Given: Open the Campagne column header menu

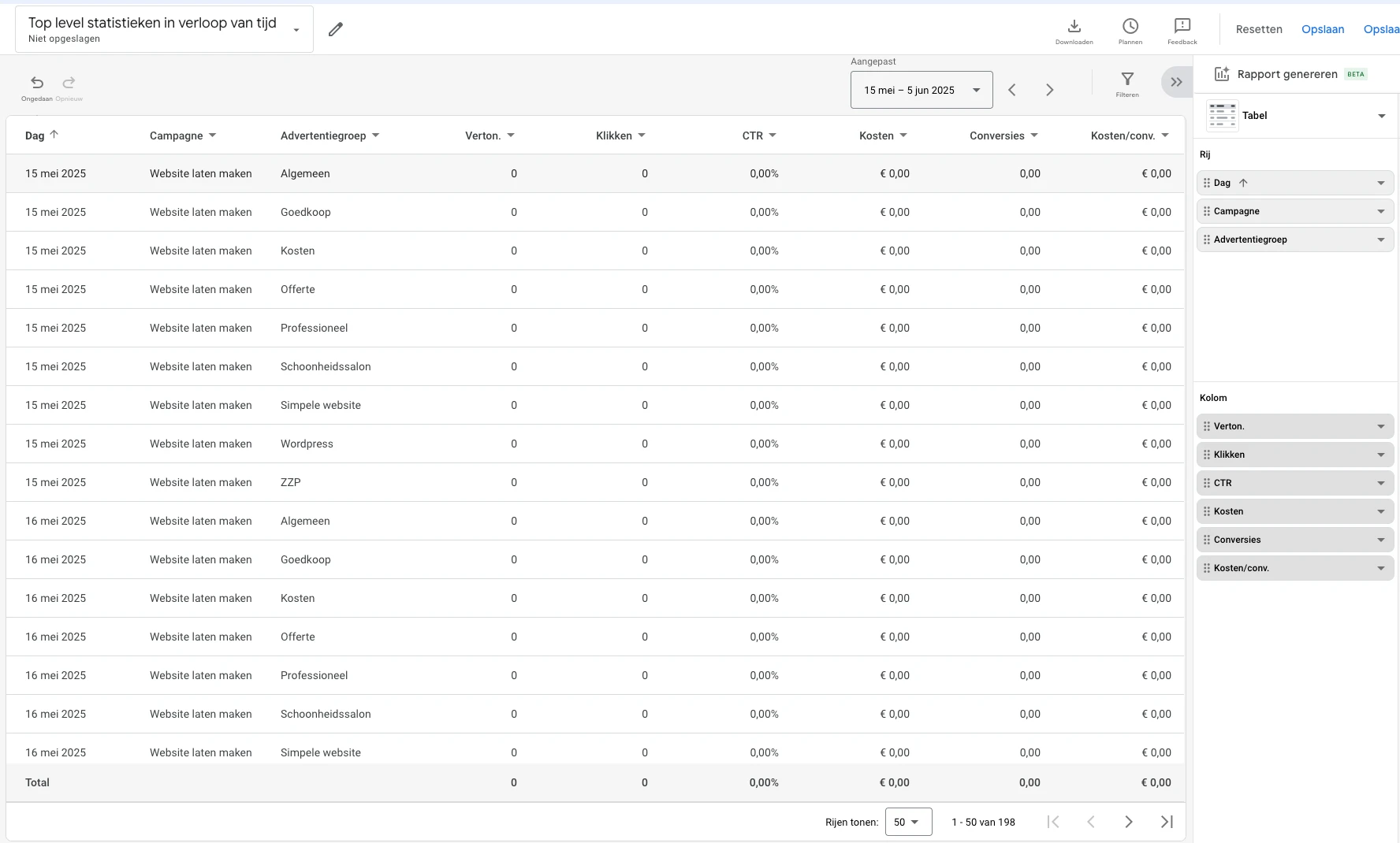Looking at the screenshot, I should (213, 136).
